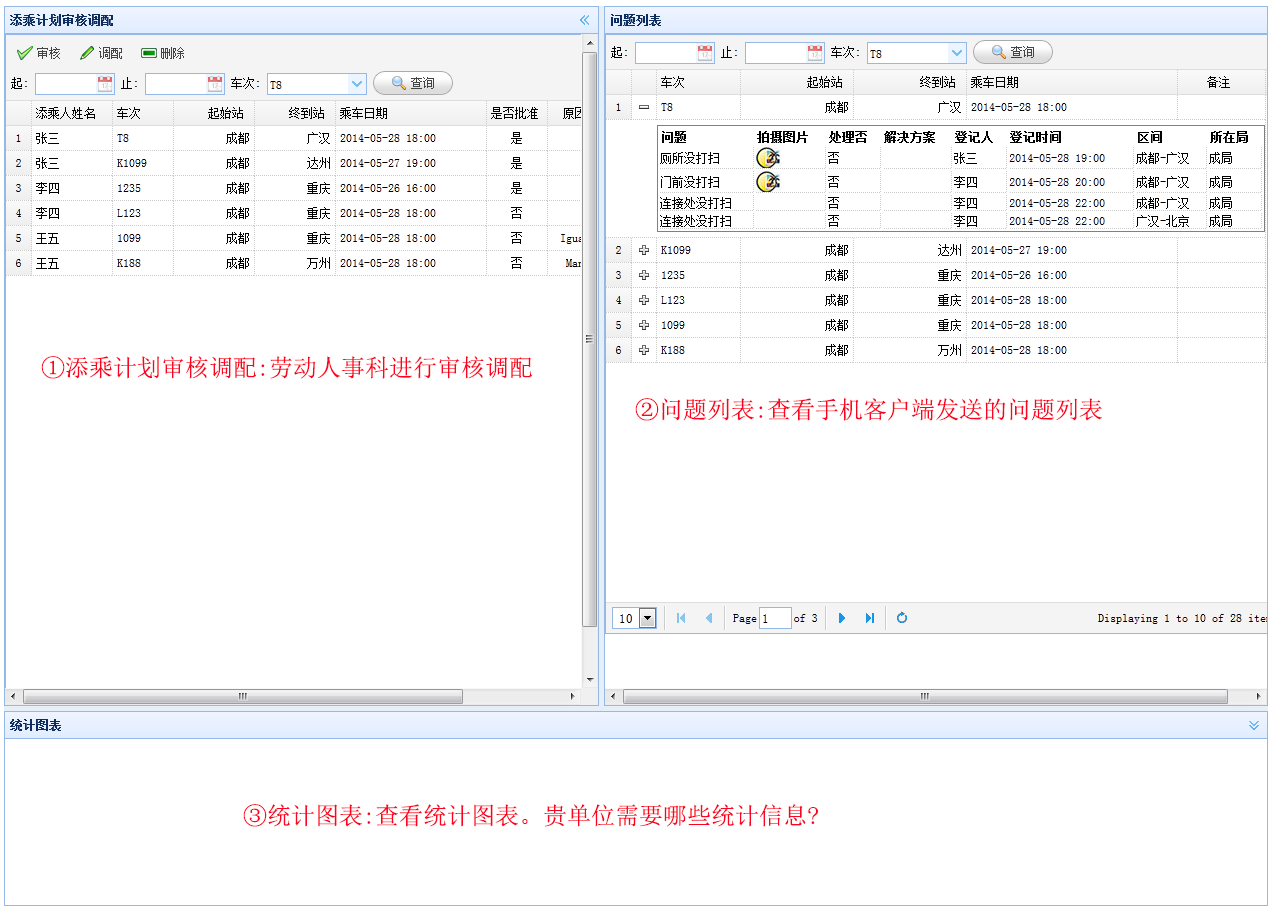View photo icon for 厕所没打扫 issue
The image size is (1275, 914).
click(x=768, y=158)
